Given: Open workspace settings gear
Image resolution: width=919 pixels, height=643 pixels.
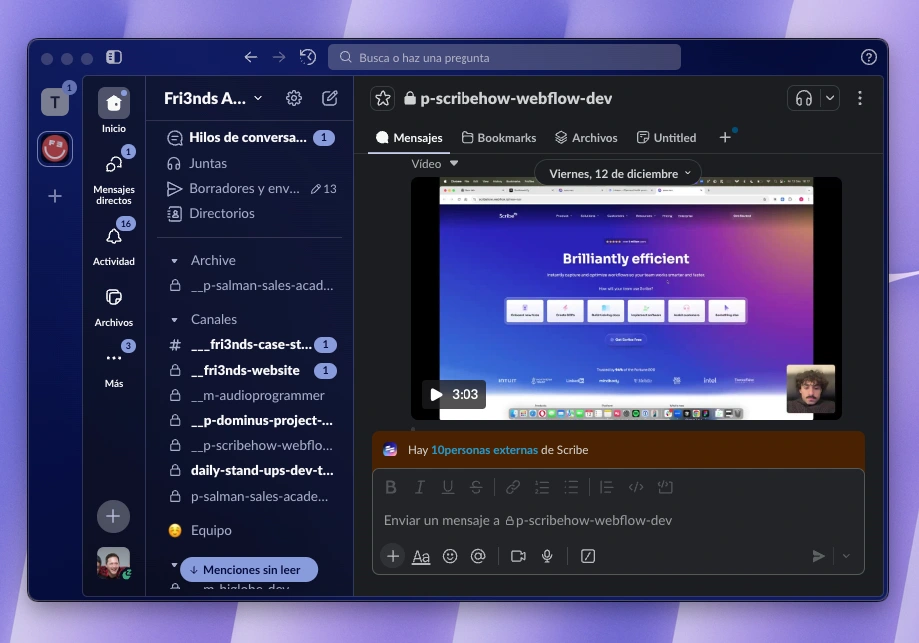Looking at the screenshot, I should click(x=294, y=98).
